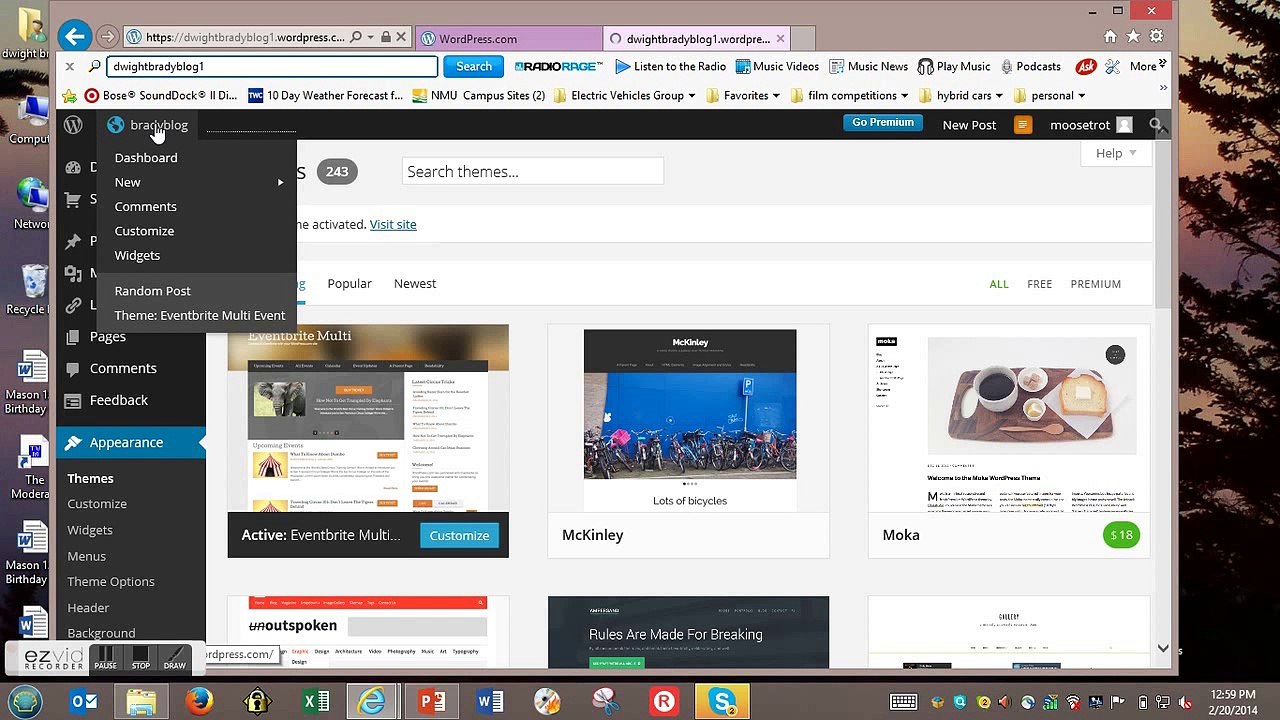
Task: Click the ezvid DRAW button
Action: point(174,658)
